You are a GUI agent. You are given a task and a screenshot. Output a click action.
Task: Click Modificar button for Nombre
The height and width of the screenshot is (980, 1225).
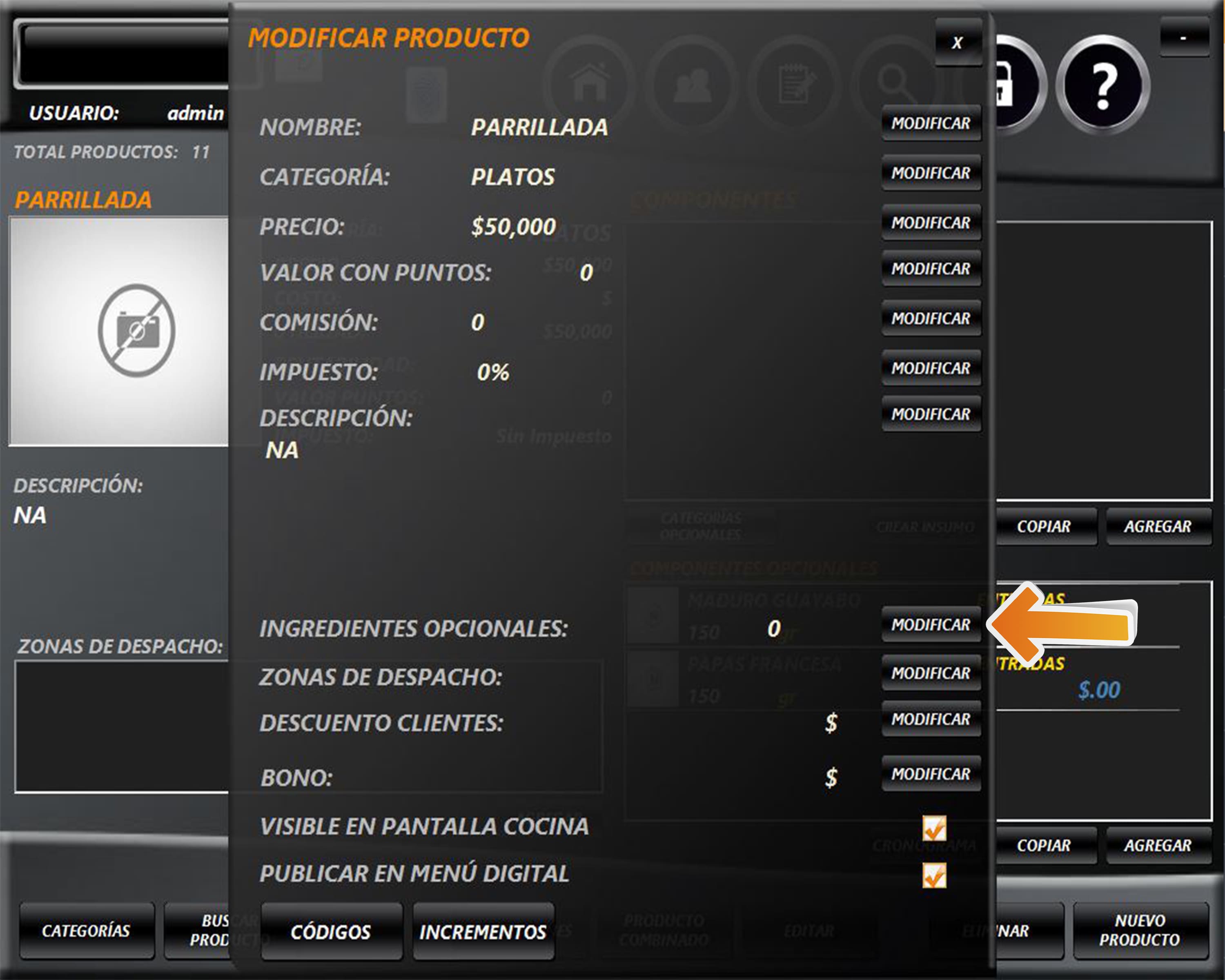click(931, 123)
